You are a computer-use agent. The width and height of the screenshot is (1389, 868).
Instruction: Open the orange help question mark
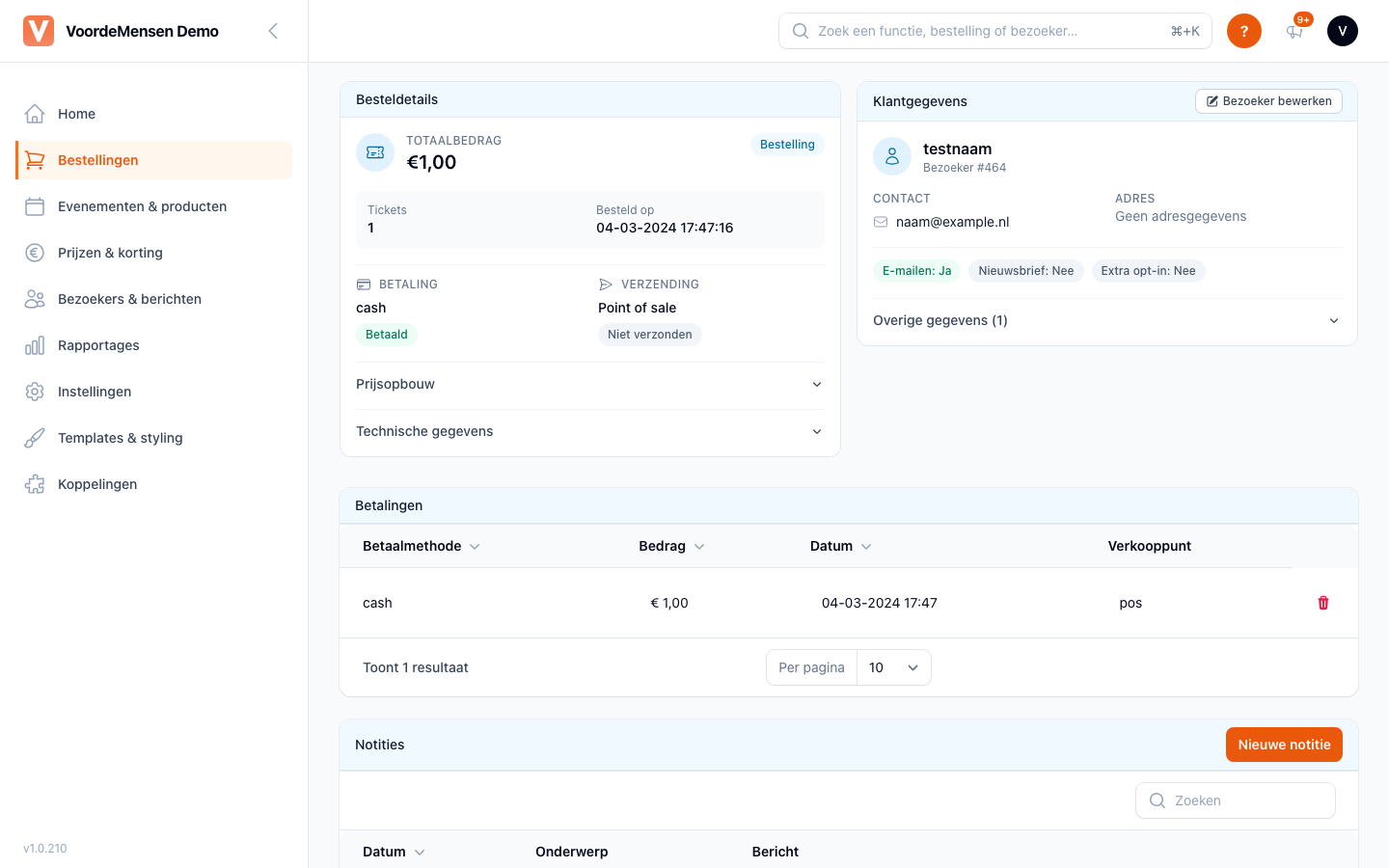(x=1244, y=31)
